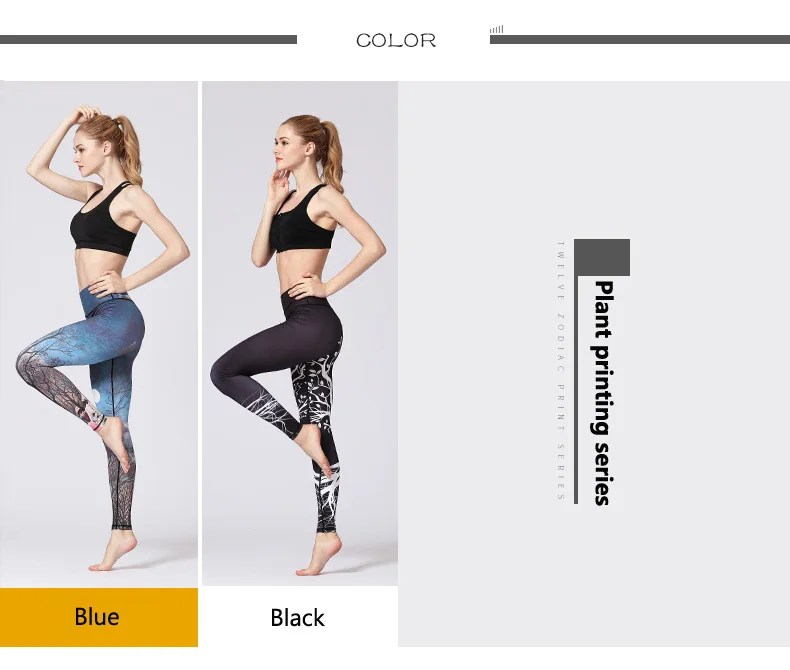This screenshot has height=670, width=790.
Task: Click the Plant printing series title
Action: coord(603,393)
